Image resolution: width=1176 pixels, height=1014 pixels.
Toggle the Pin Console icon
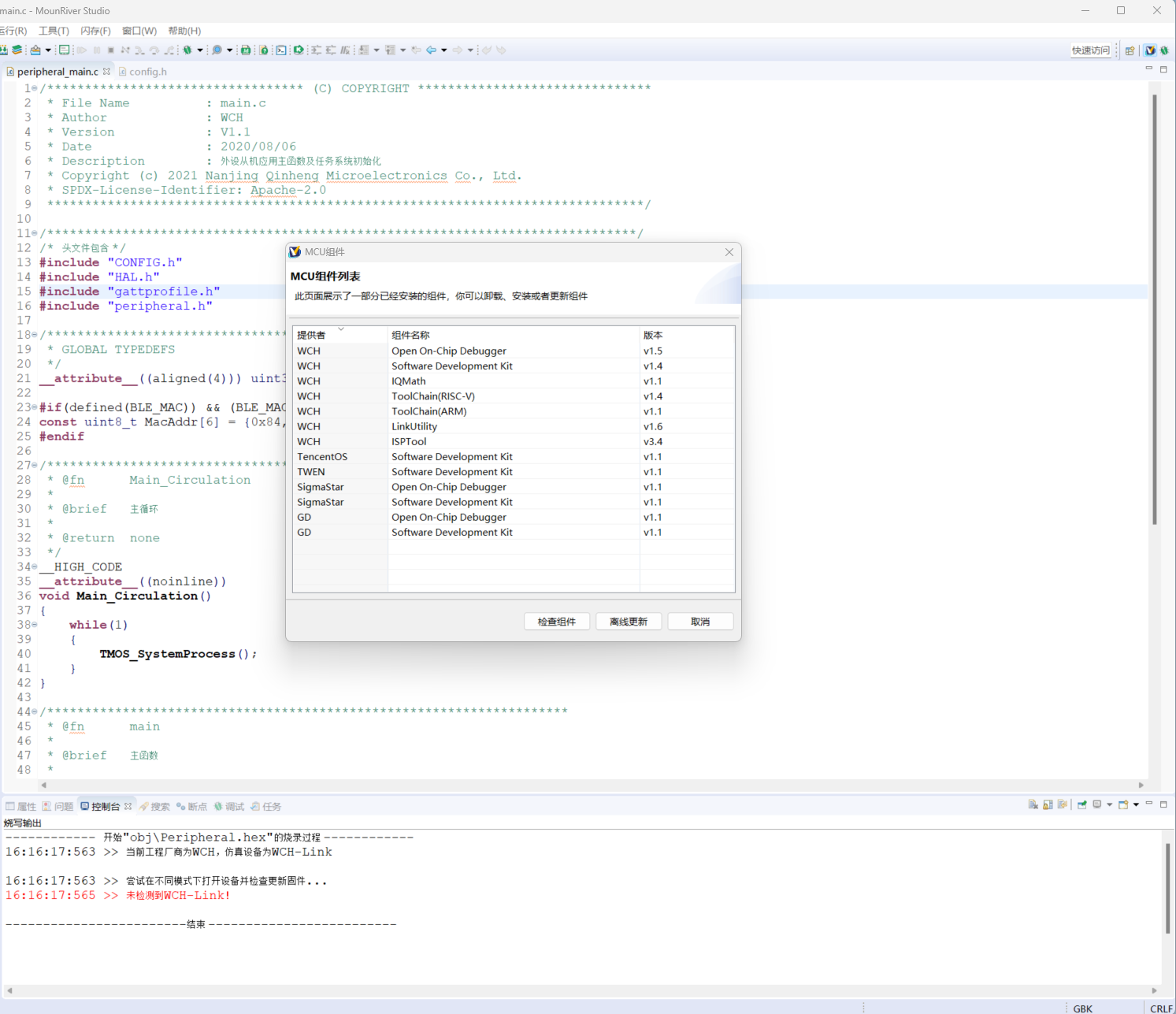1081,805
